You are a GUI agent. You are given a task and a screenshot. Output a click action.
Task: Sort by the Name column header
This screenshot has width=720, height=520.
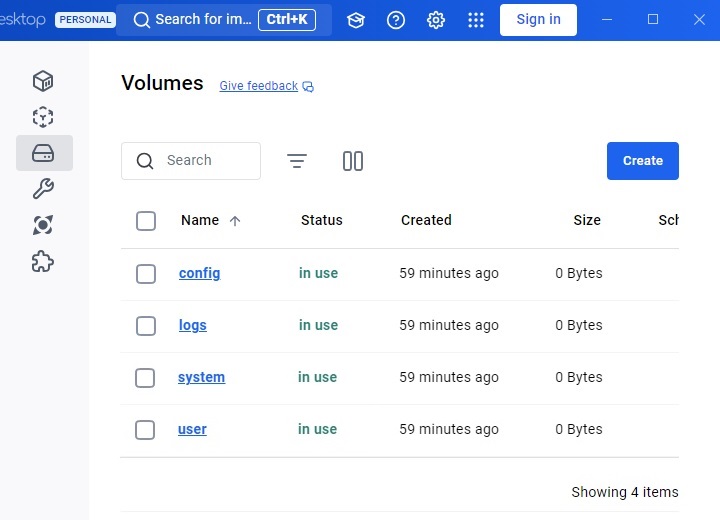[x=200, y=220]
